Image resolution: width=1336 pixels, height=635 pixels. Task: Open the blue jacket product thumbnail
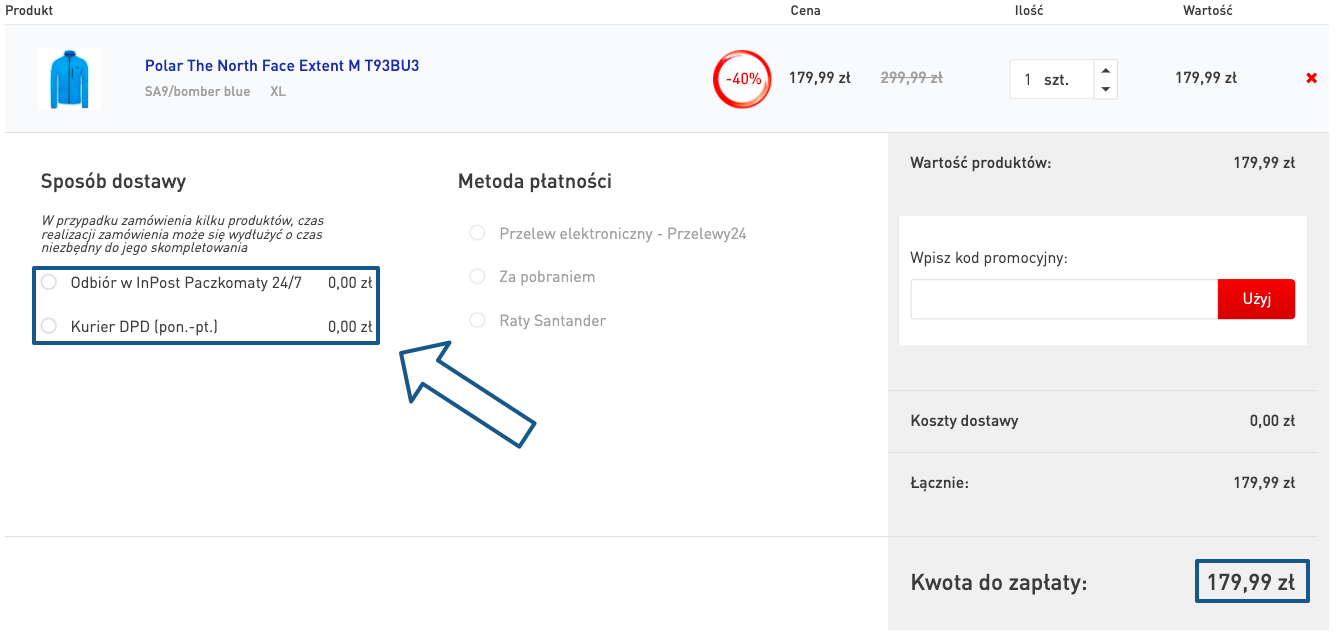[70, 79]
